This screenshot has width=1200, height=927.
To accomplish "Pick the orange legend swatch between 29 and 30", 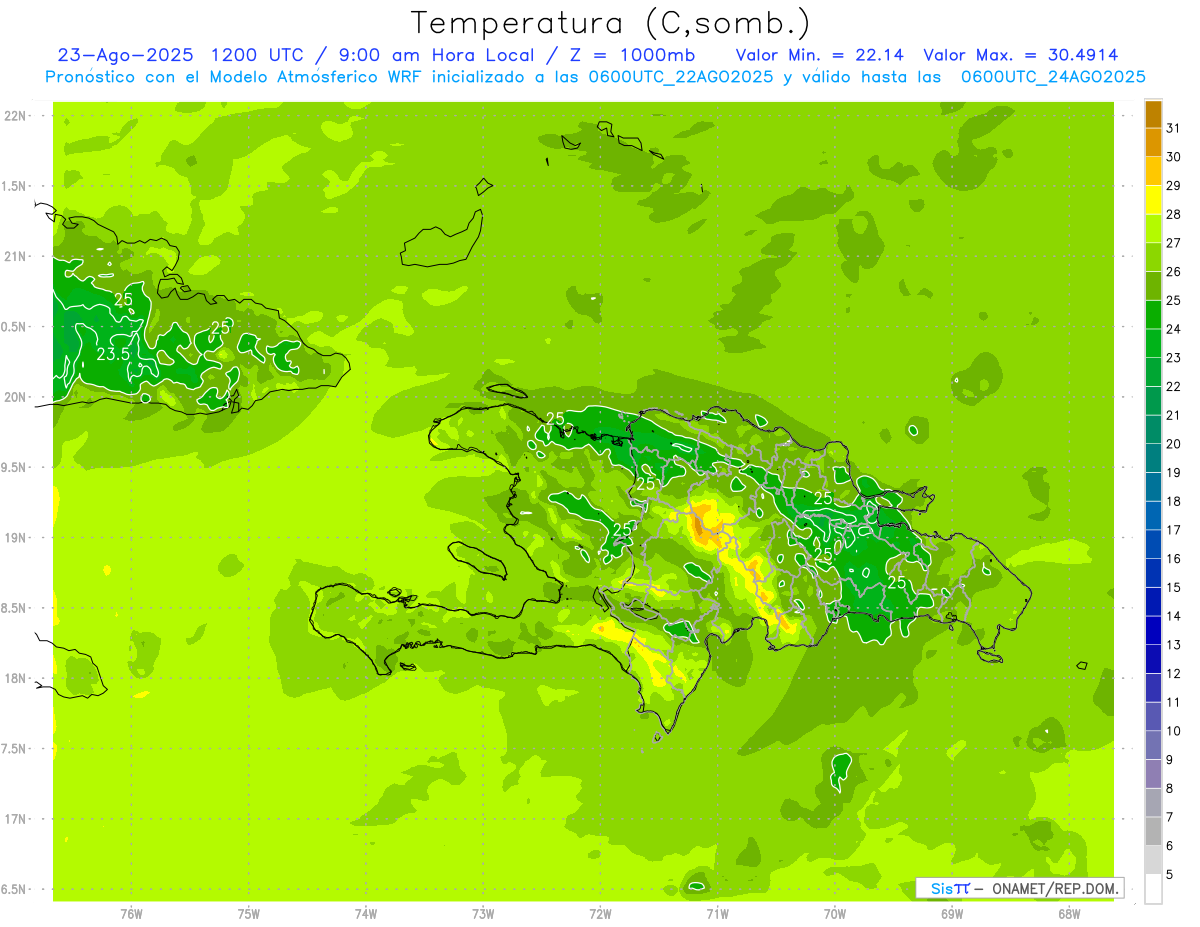I will [x=1153, y=171].
